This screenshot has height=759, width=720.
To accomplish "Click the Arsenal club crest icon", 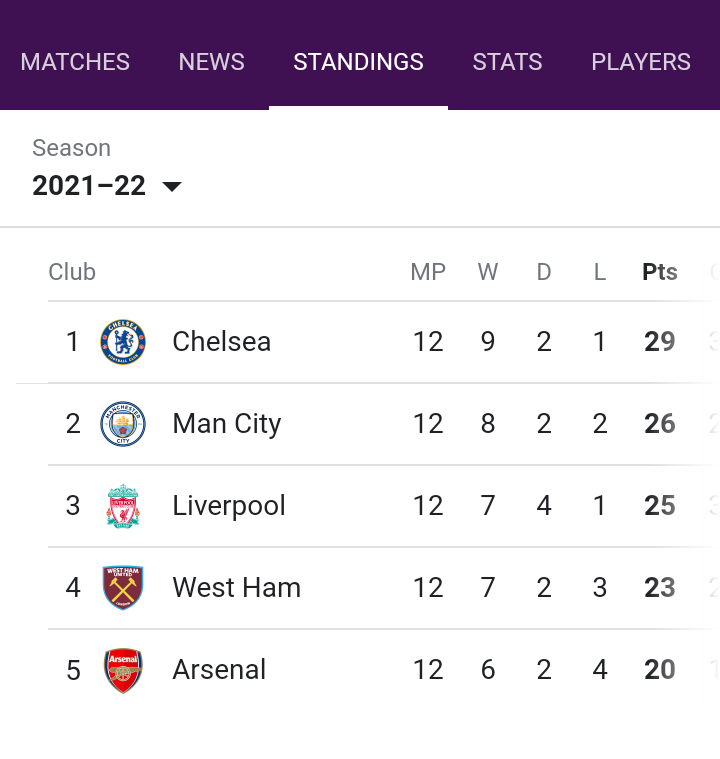I will pyautogui.click(x=123, y=670).
